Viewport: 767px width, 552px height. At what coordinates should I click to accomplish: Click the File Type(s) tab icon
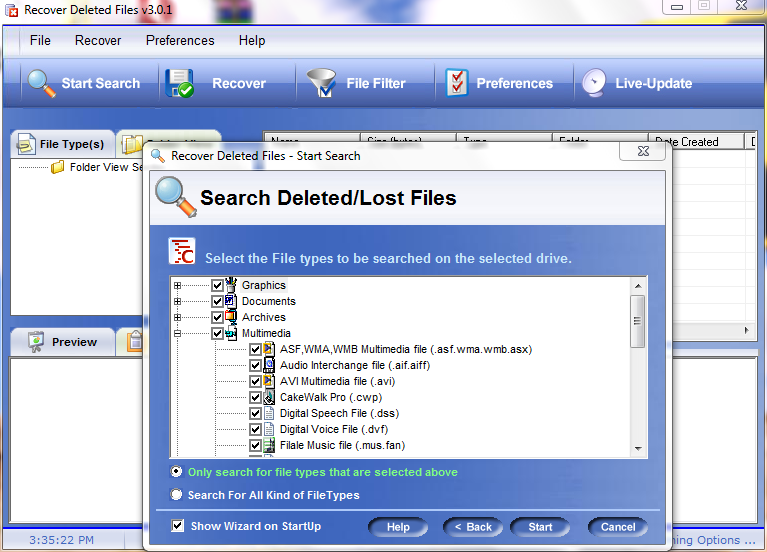coord(26,143)
